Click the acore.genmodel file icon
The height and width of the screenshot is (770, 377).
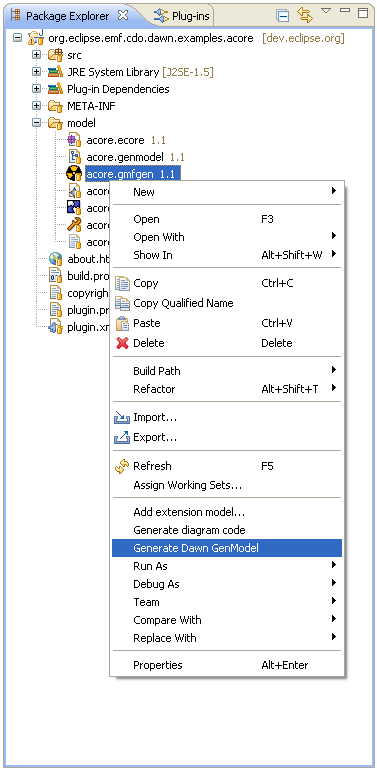(75, 157)
